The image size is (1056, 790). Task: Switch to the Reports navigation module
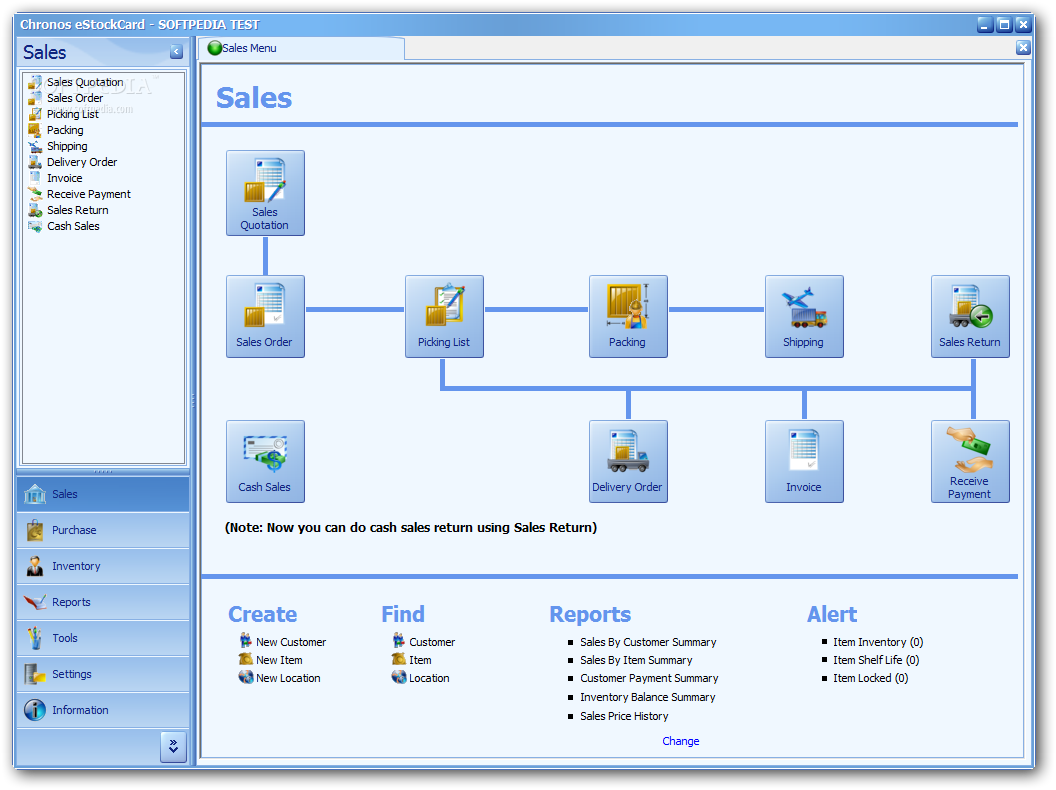103,602
